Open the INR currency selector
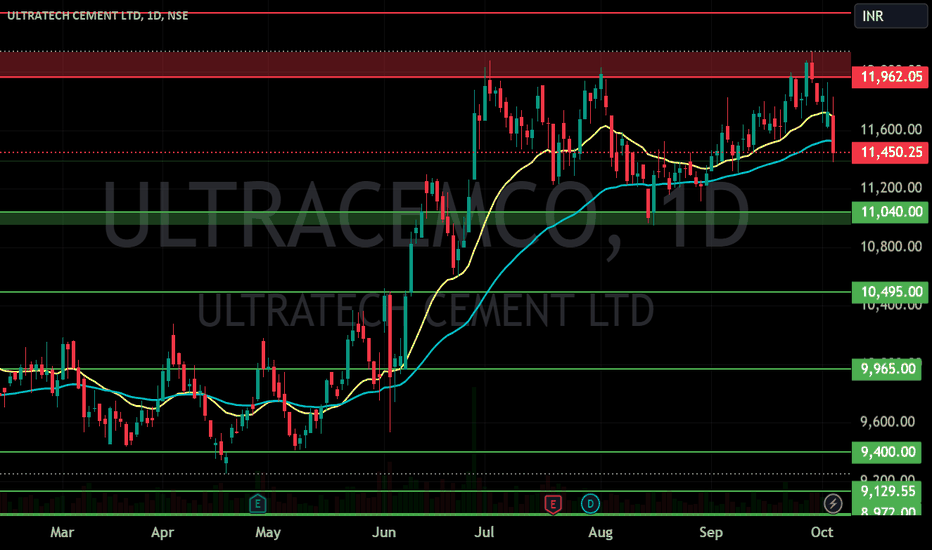This screenshot has width=932, height=550. pos(890,16)
